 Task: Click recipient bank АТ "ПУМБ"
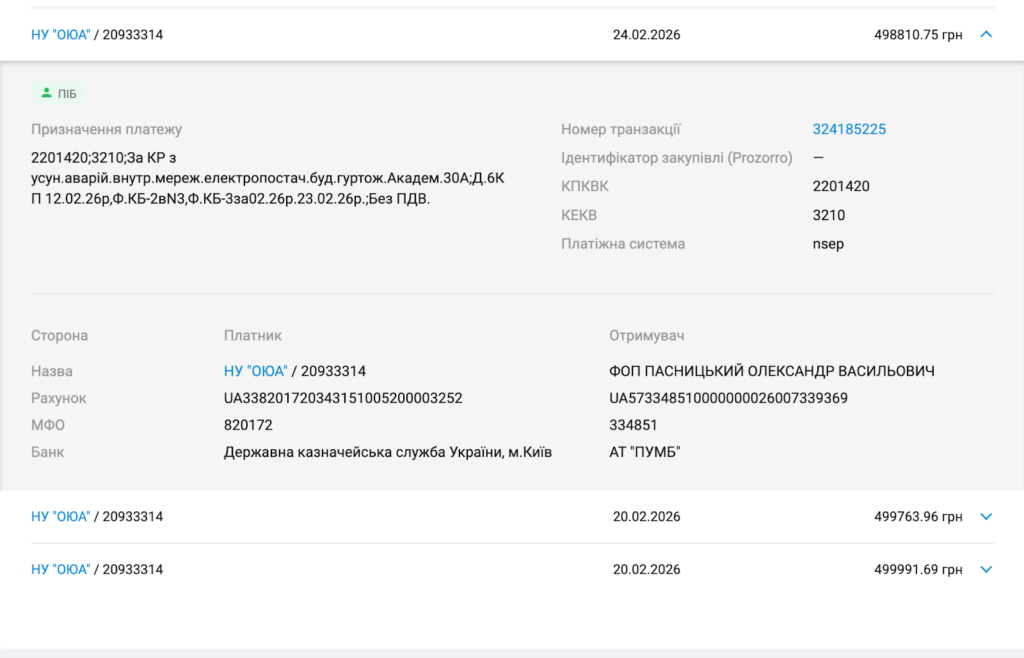pyautogui.click(x=642, y=452)
